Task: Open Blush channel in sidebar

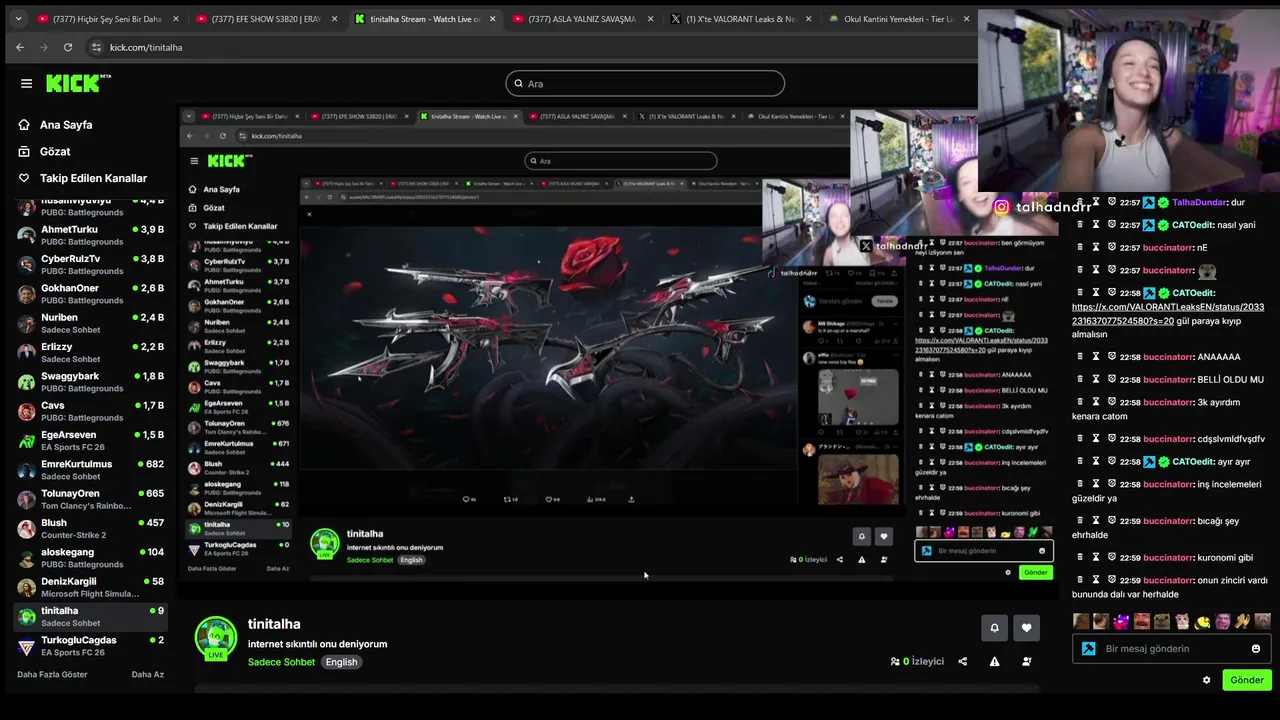Action: click(x=90, y=528)
